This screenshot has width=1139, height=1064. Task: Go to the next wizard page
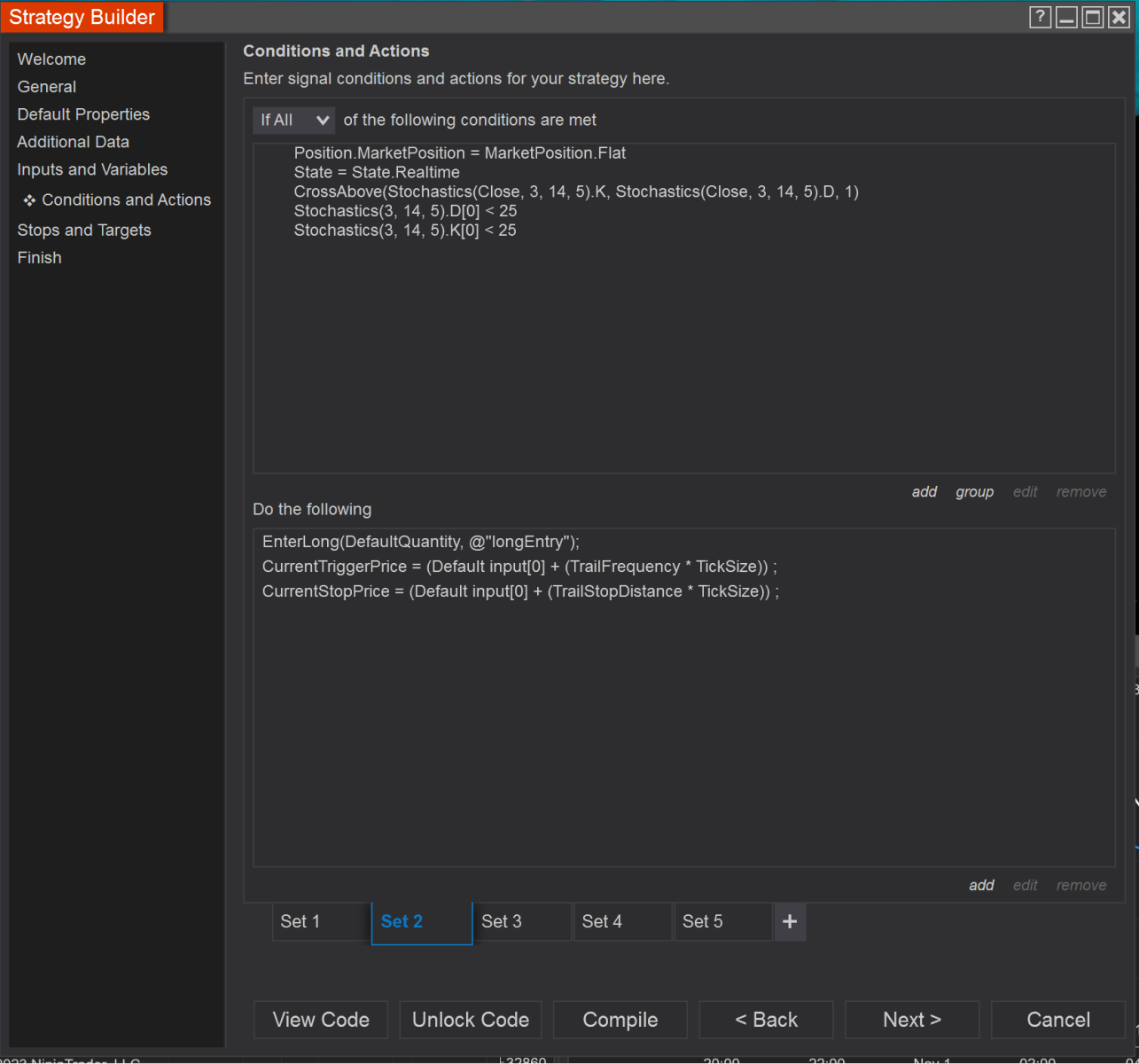point(911,1020)
